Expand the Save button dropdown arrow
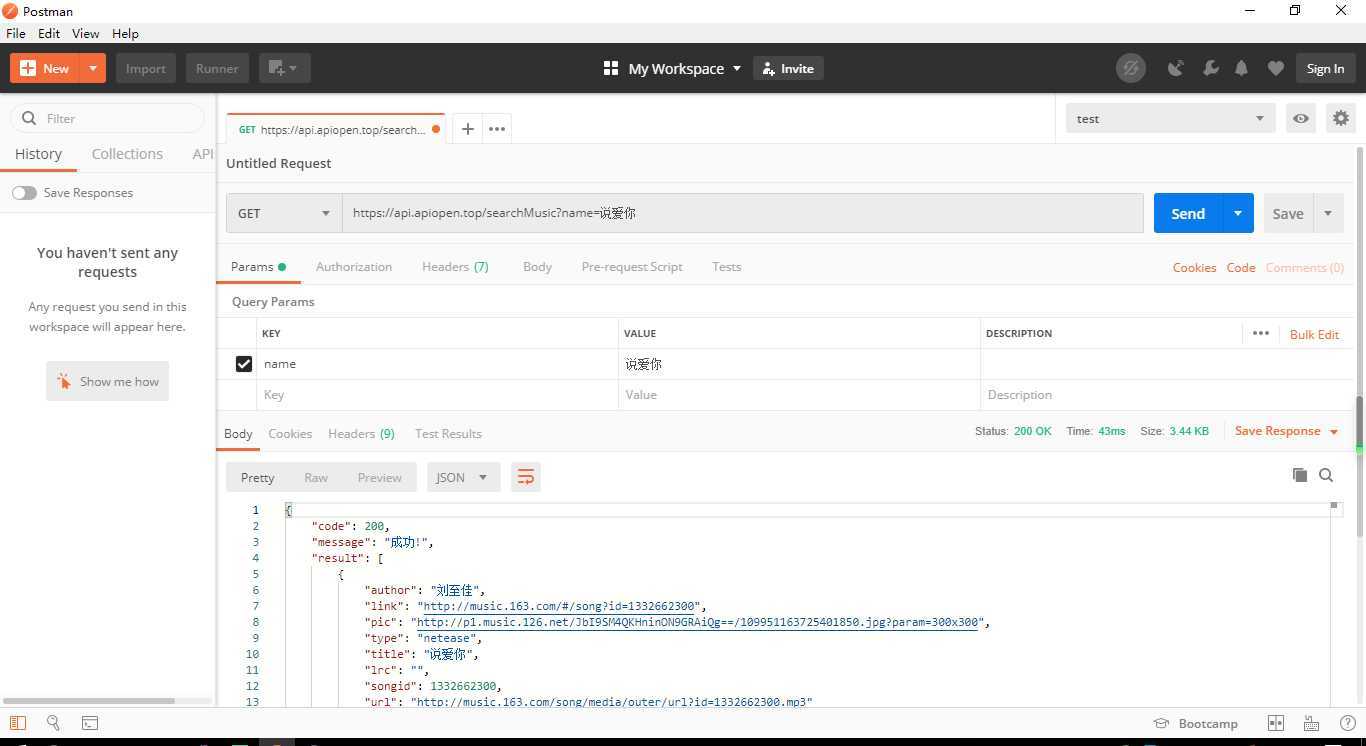This screenshot has width=1366, height=746. tap(1328, 213)
